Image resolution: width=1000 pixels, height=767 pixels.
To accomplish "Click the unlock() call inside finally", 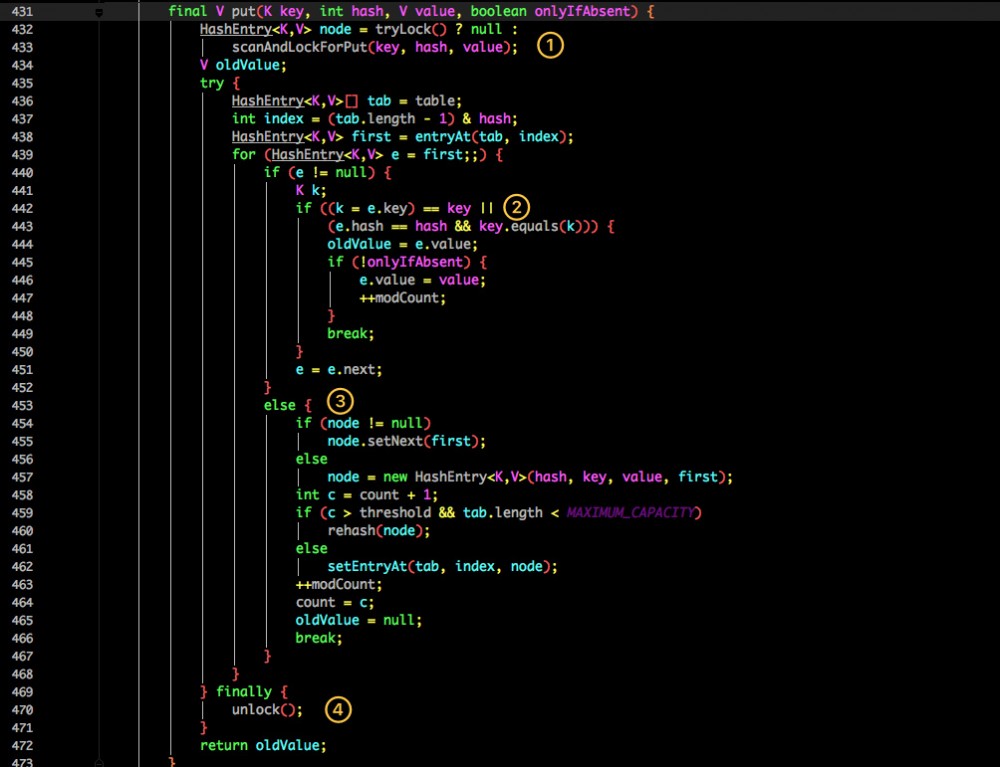I will click(x=260, y=709).
